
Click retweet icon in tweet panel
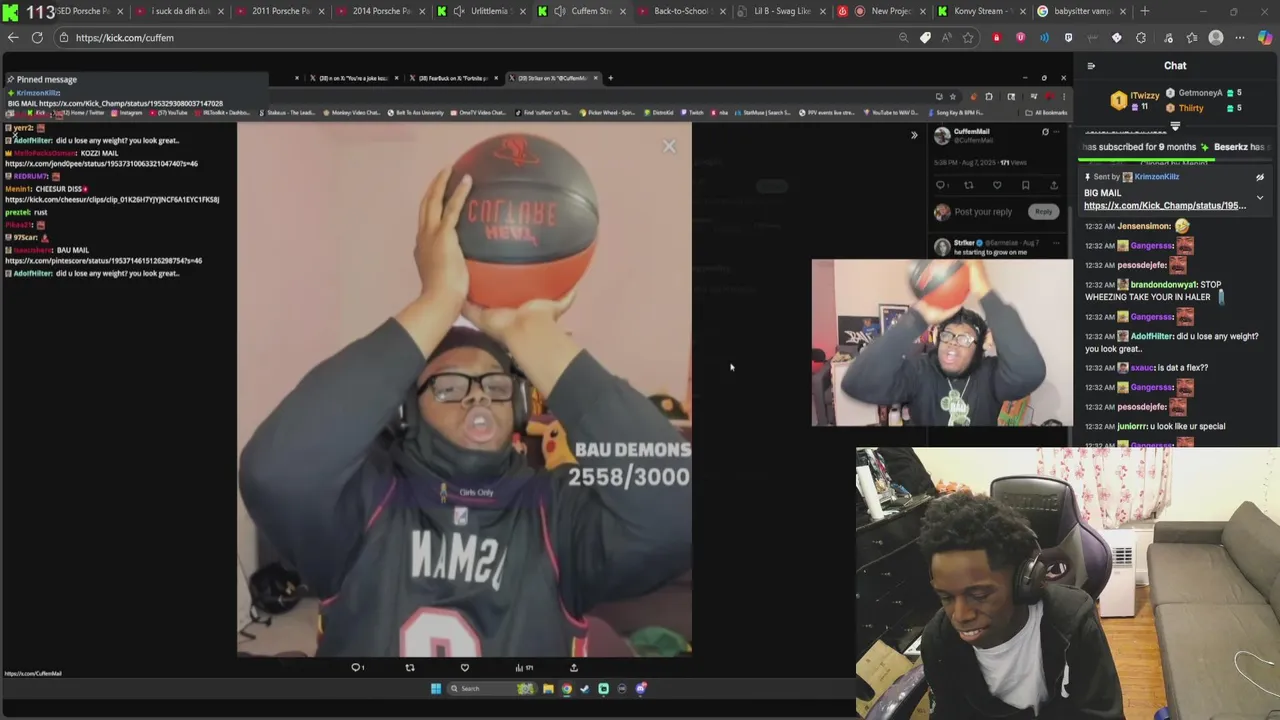coord(968,185)
